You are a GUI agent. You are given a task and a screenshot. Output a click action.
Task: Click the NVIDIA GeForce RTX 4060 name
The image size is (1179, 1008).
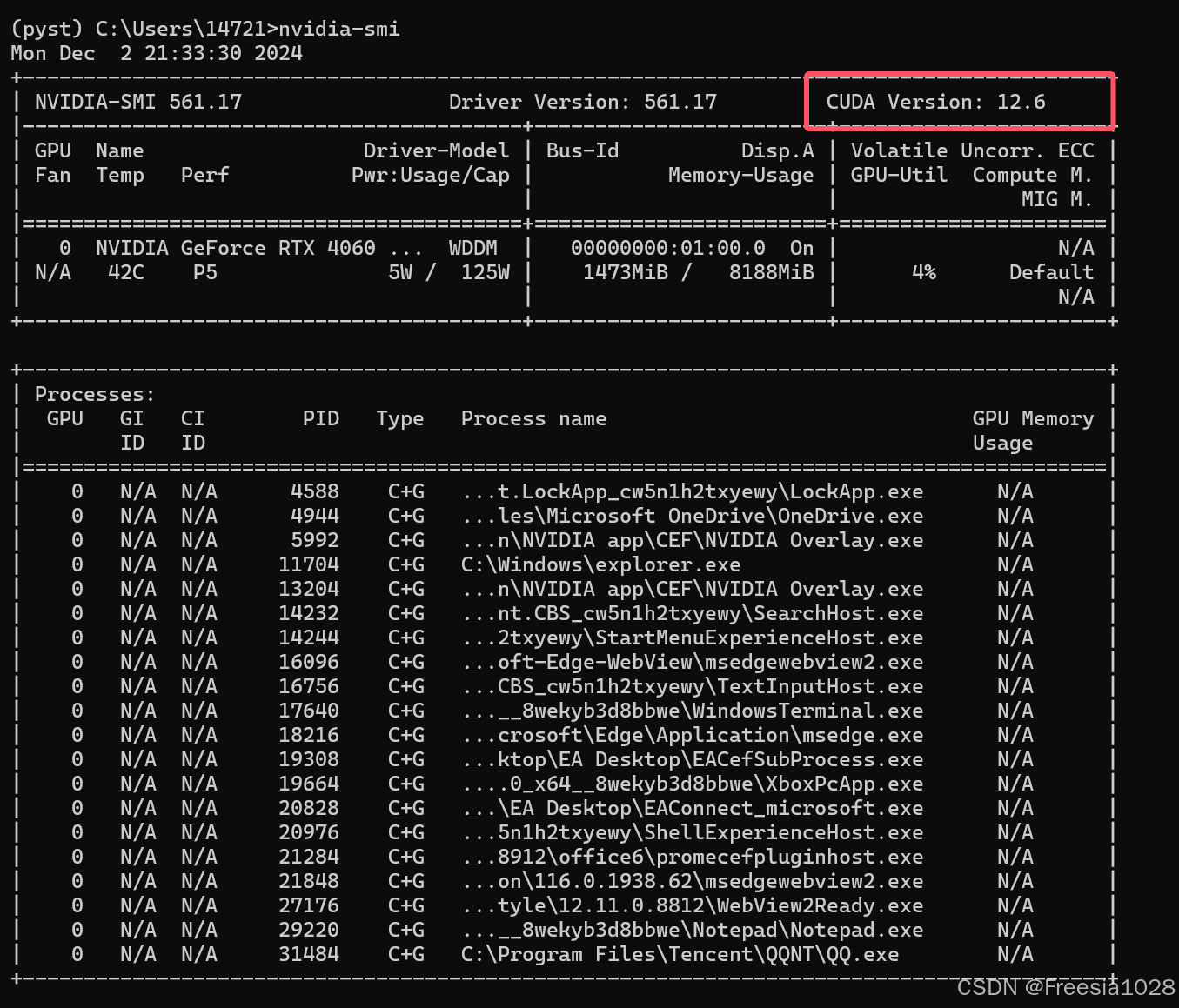(x=231, y=248)
